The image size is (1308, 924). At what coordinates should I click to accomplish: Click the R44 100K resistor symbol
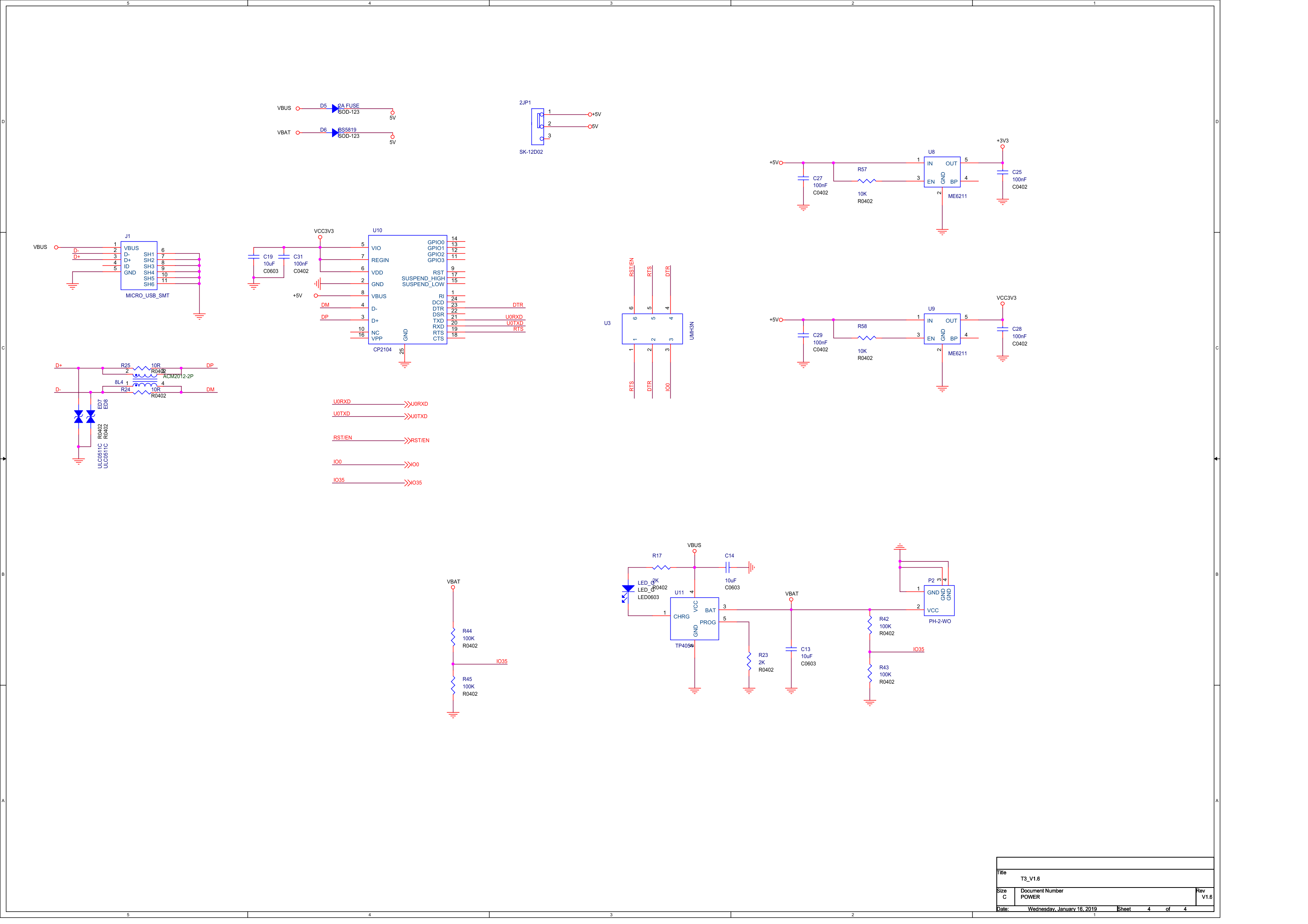453,637
